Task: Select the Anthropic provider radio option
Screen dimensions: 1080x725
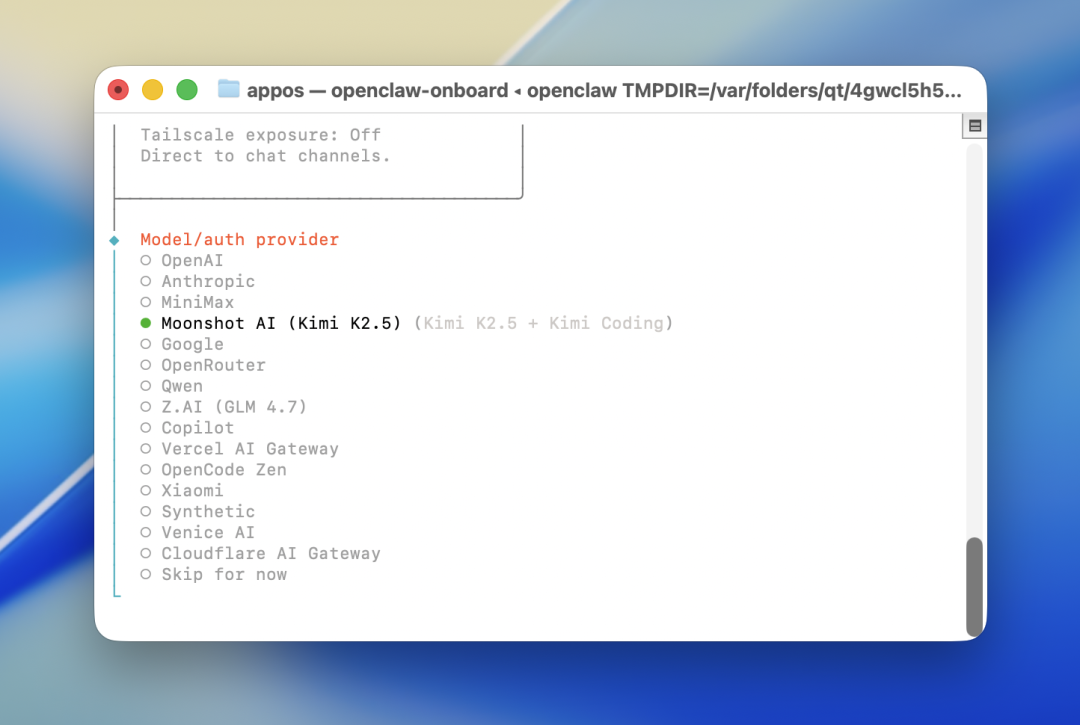Action: [x=207, y=282]
